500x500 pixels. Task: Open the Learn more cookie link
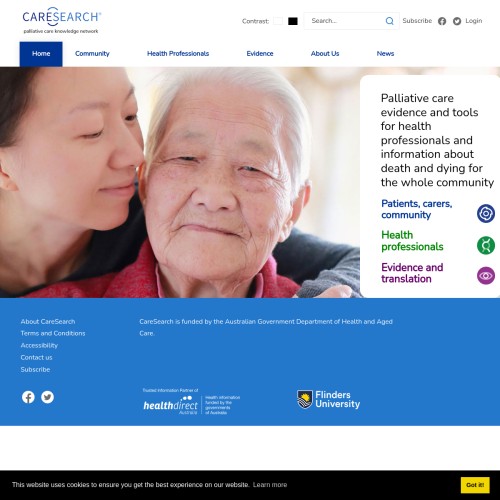[x=270, y=485]
